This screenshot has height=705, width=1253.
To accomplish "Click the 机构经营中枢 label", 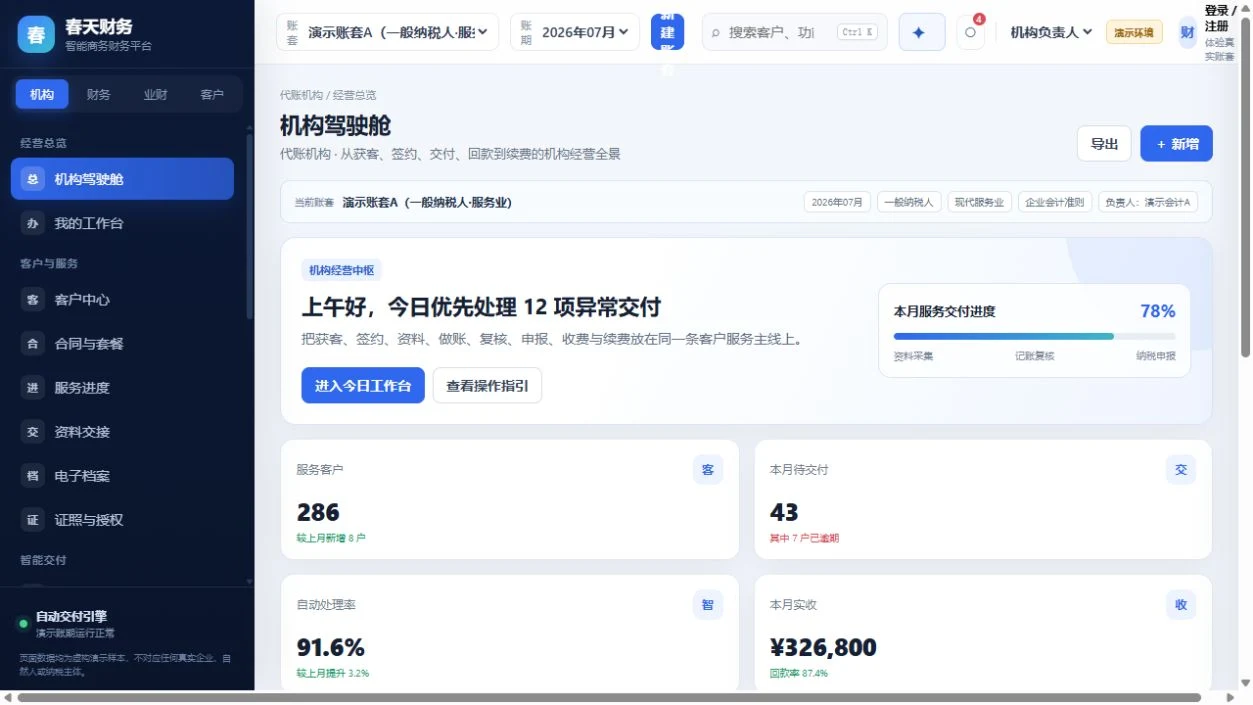I will coord(342,270).
